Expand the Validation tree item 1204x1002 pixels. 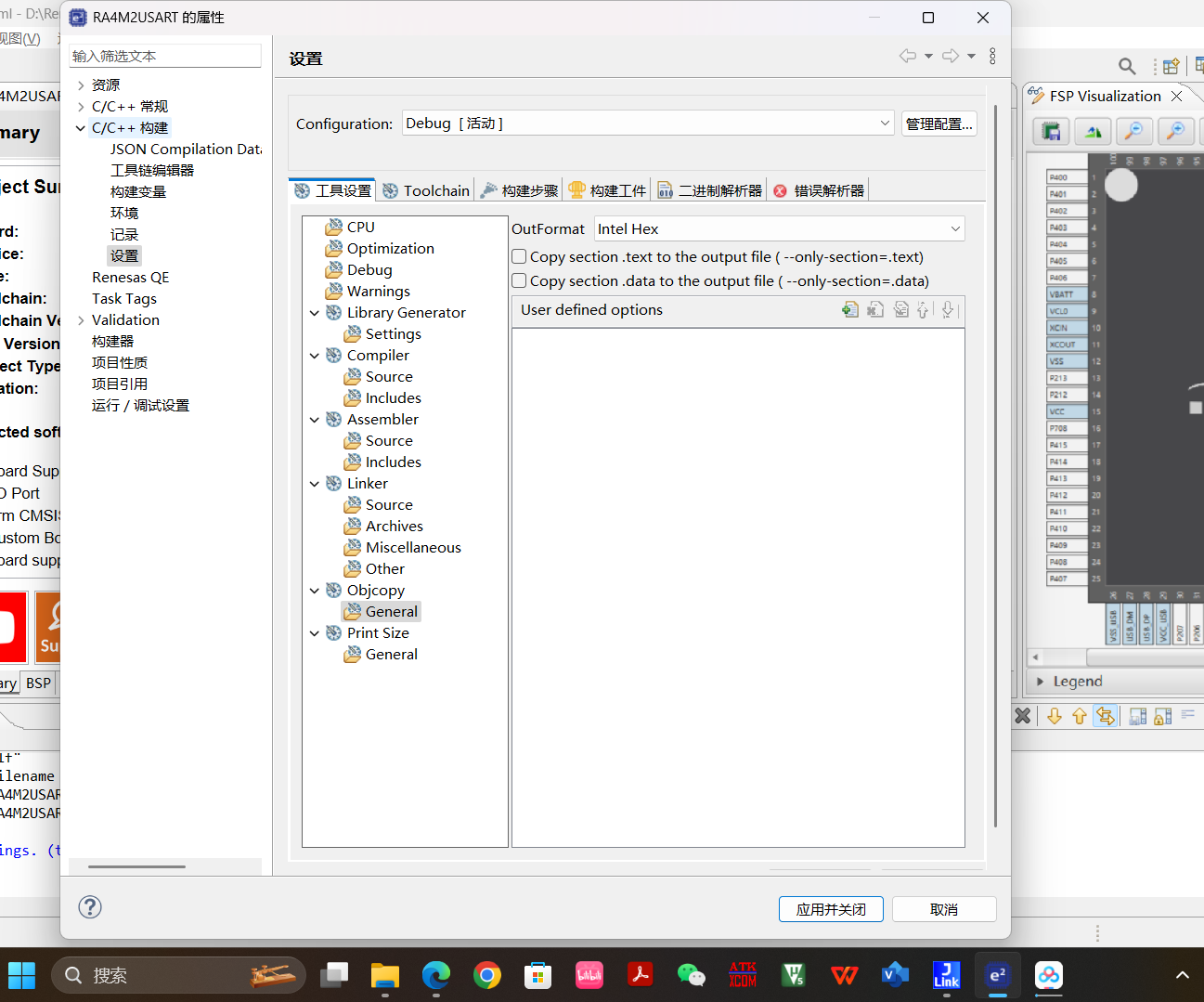pyautogui.click(x=81, y=320)
